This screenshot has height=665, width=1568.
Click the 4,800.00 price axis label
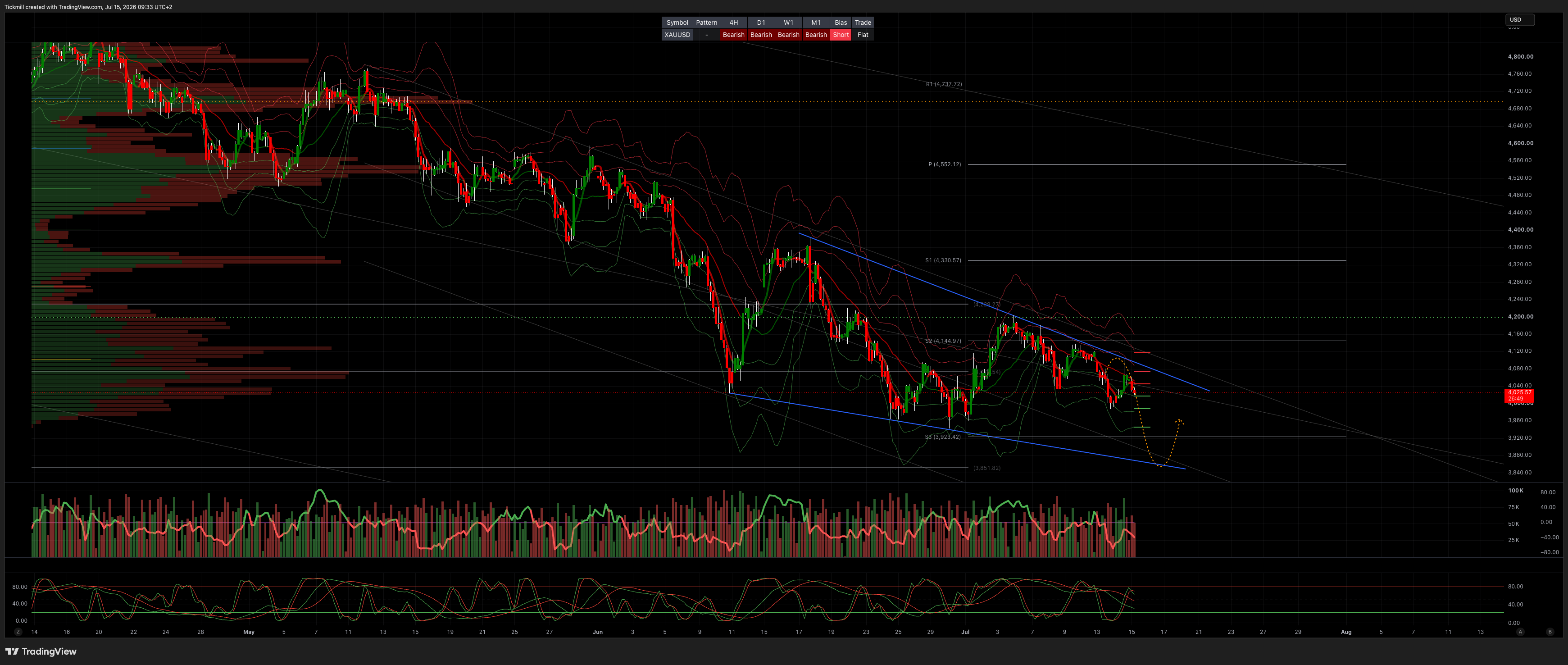pos(1521,57)
